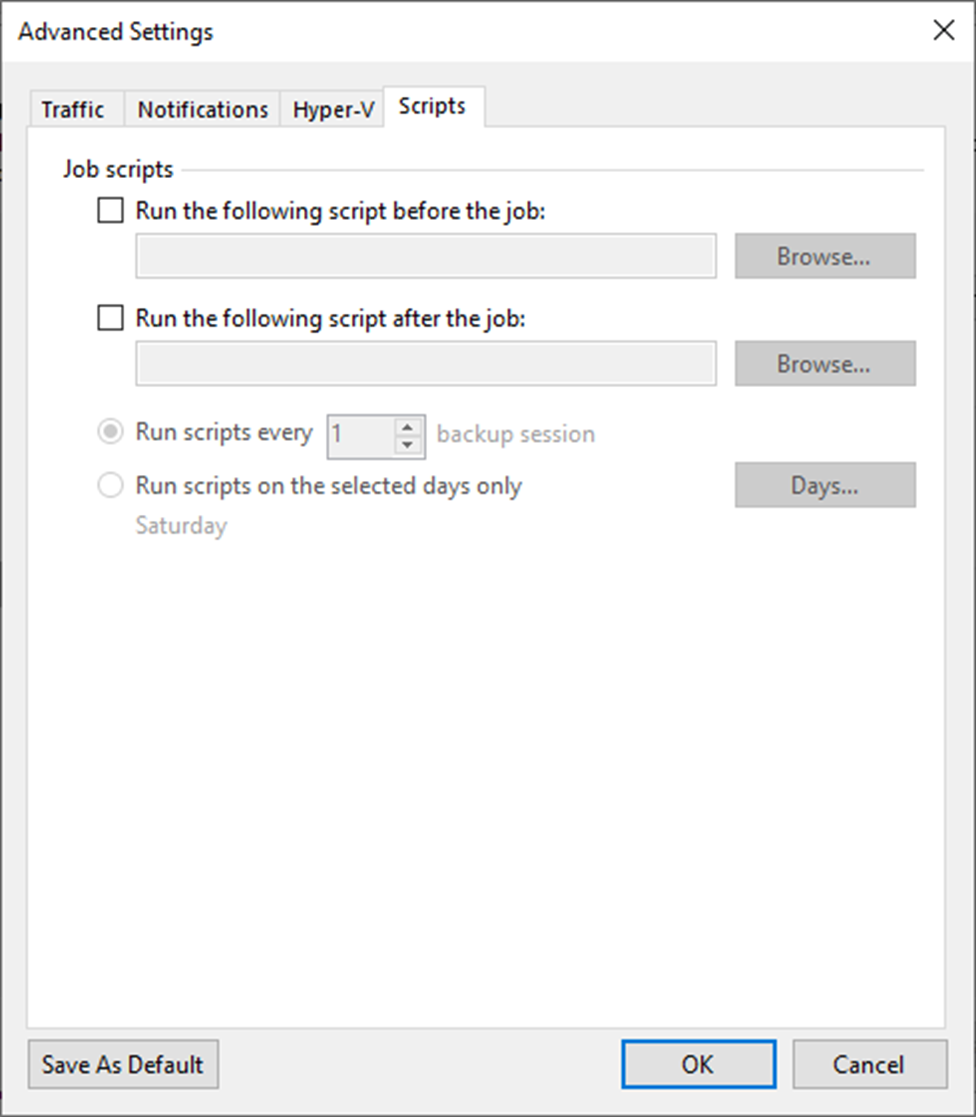Click Save As Default

click(123, 1064)
